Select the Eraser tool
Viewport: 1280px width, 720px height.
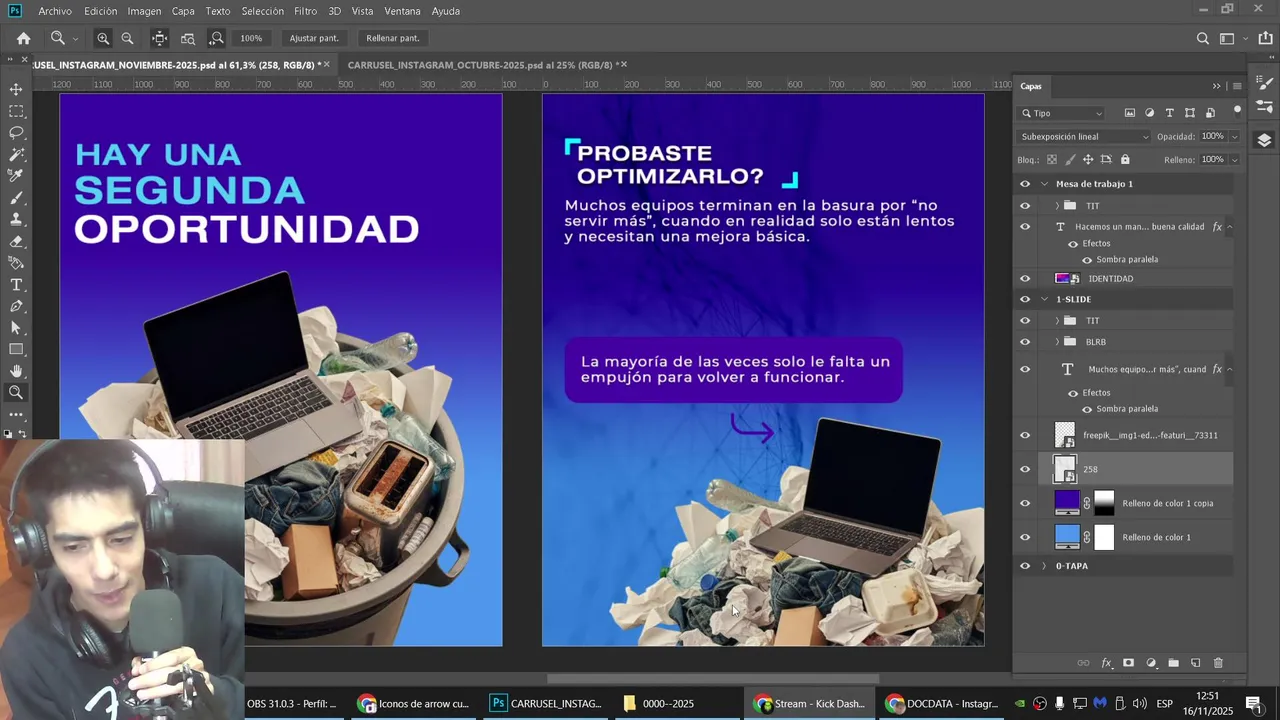pos(16,241)
